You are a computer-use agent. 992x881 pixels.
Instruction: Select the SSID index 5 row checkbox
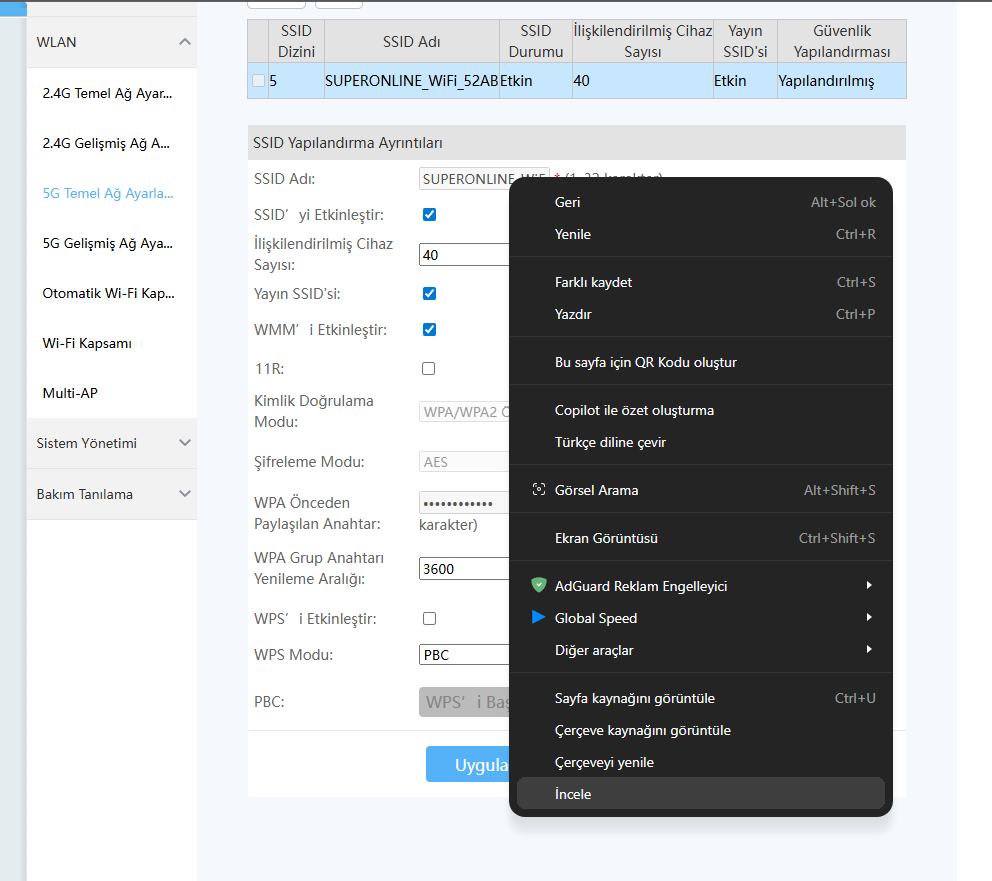point(258,81)
